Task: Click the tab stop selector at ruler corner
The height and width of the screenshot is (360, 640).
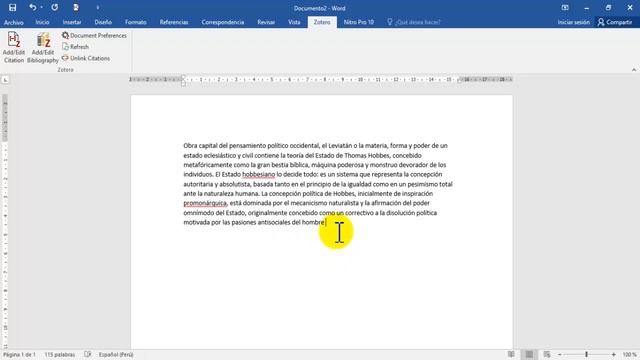Action: coord(5,80)
